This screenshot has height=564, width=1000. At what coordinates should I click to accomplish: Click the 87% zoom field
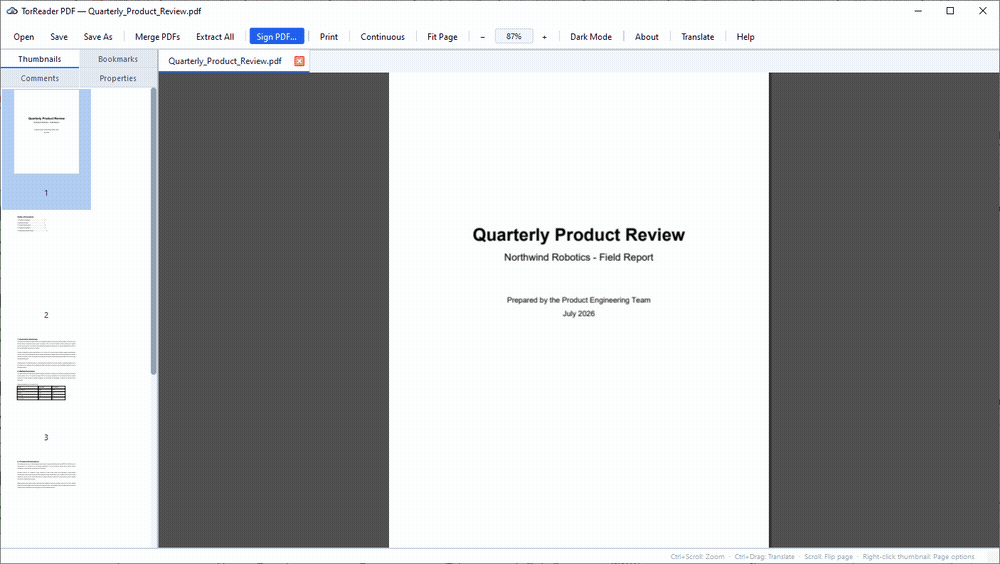tap(513, 36)
